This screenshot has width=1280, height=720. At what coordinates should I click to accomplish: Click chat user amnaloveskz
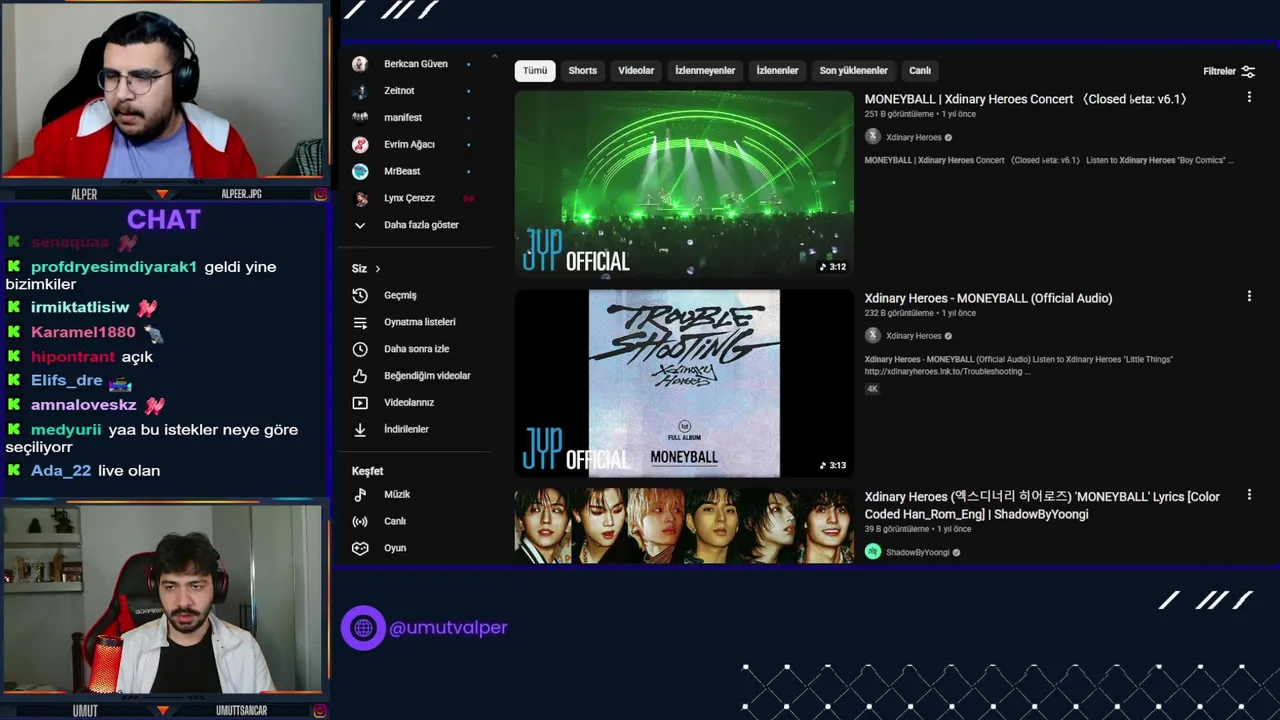(x=84, y=405)
